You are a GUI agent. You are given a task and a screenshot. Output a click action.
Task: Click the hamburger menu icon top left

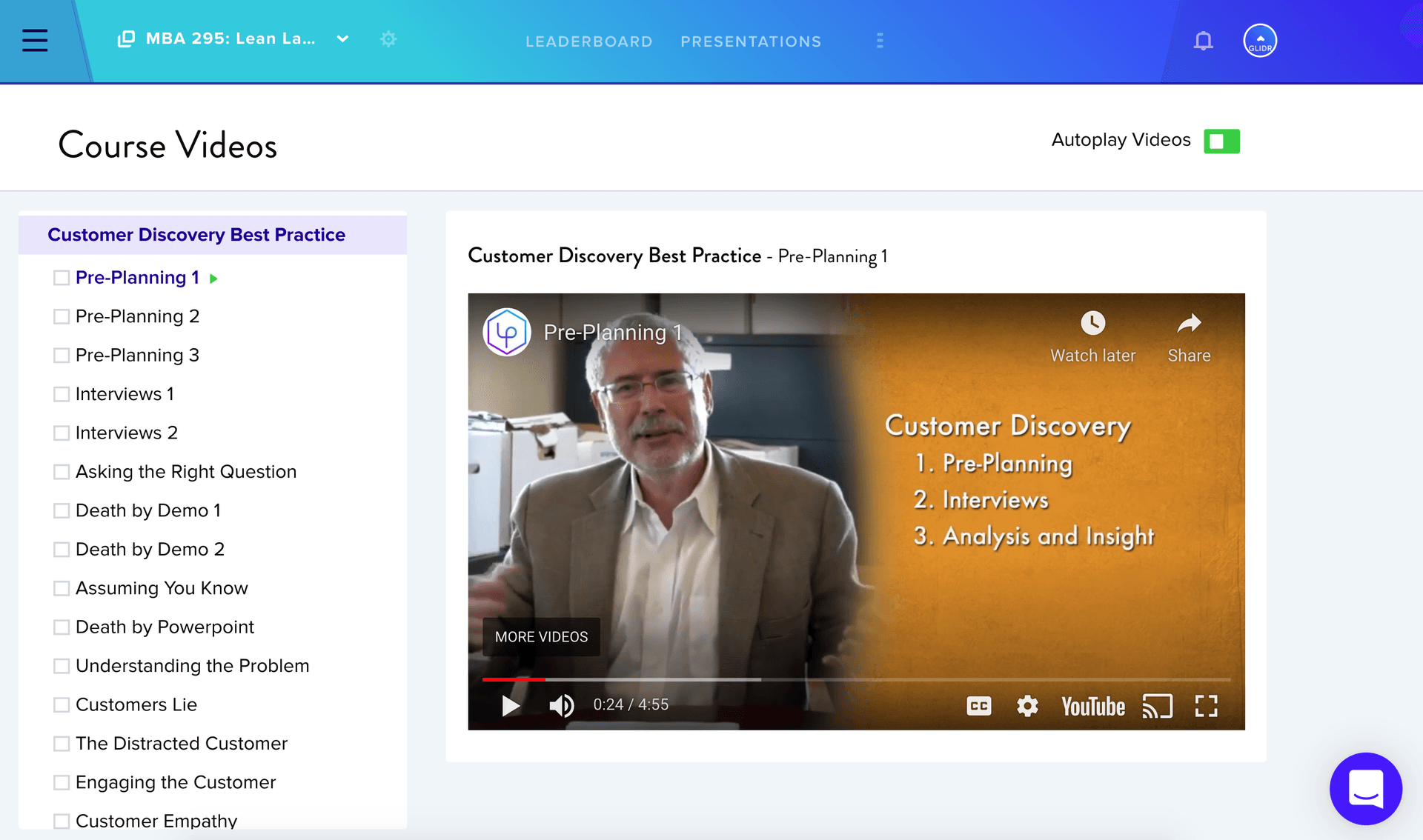coord(36,40)
